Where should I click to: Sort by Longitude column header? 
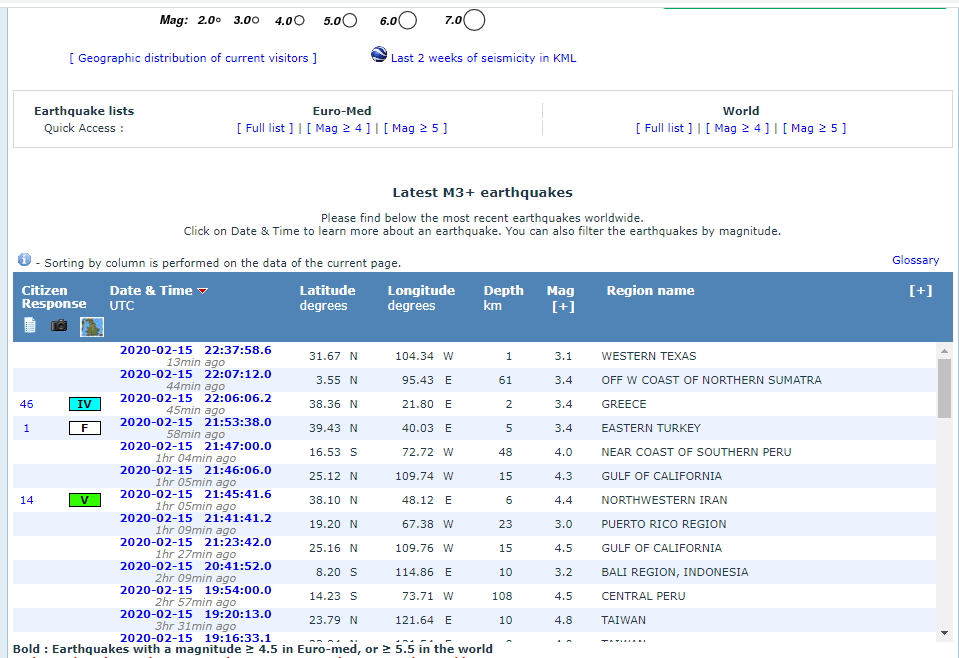pos(421,290)
